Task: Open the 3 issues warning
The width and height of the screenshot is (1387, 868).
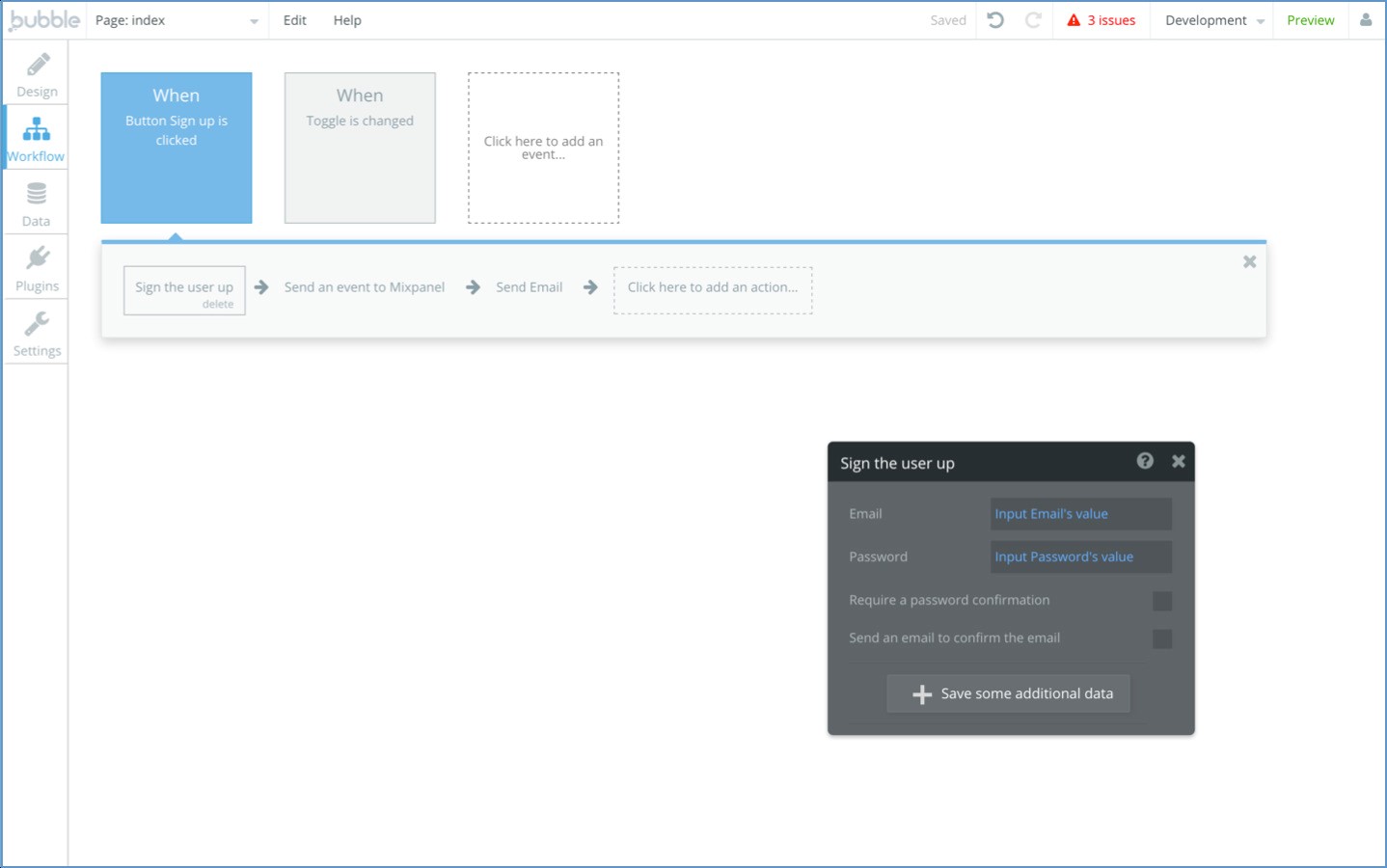Action: click(1101, 20)
